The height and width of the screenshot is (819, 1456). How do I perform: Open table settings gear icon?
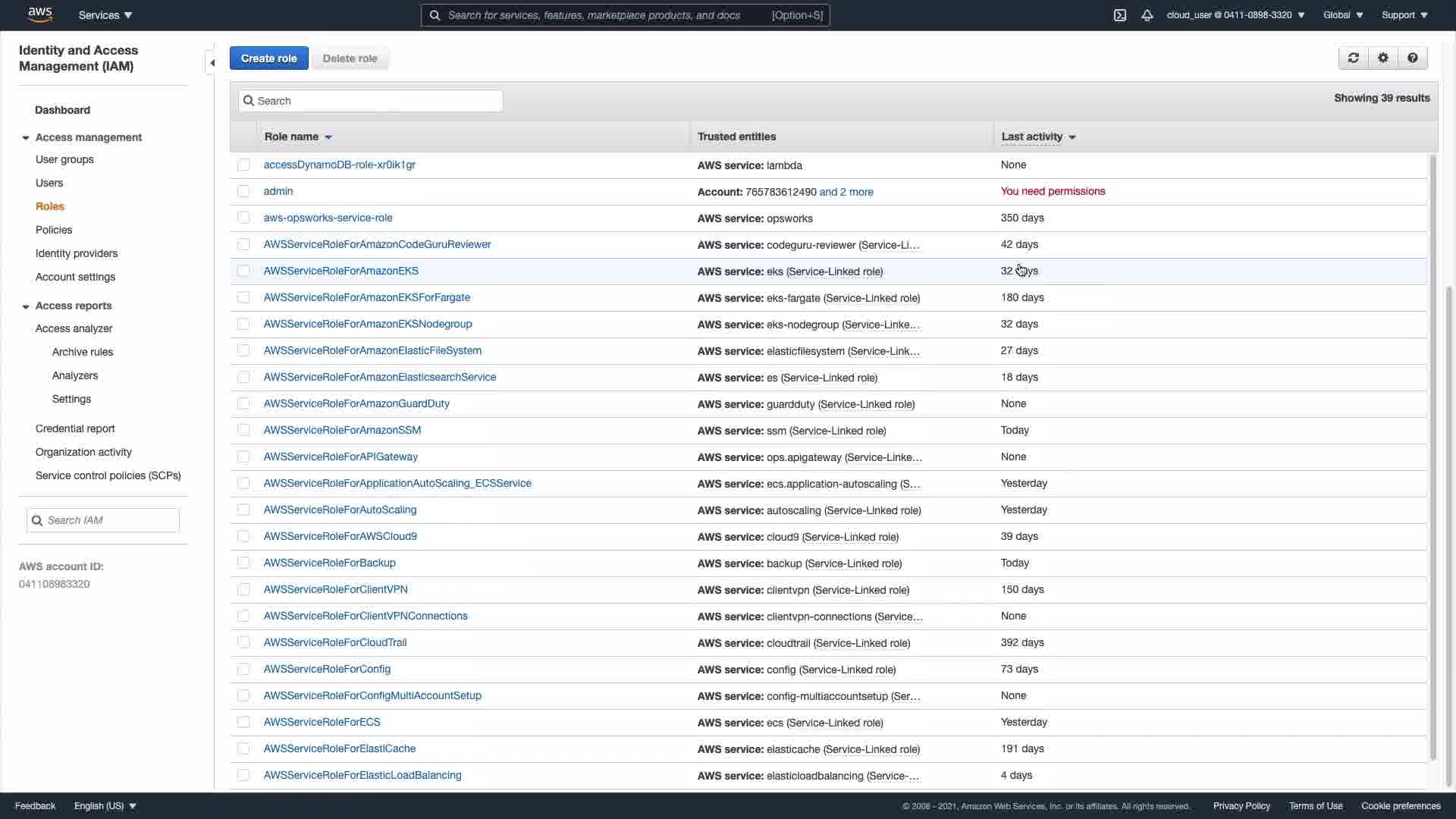pyautogui.click(x=1383, y=58)
